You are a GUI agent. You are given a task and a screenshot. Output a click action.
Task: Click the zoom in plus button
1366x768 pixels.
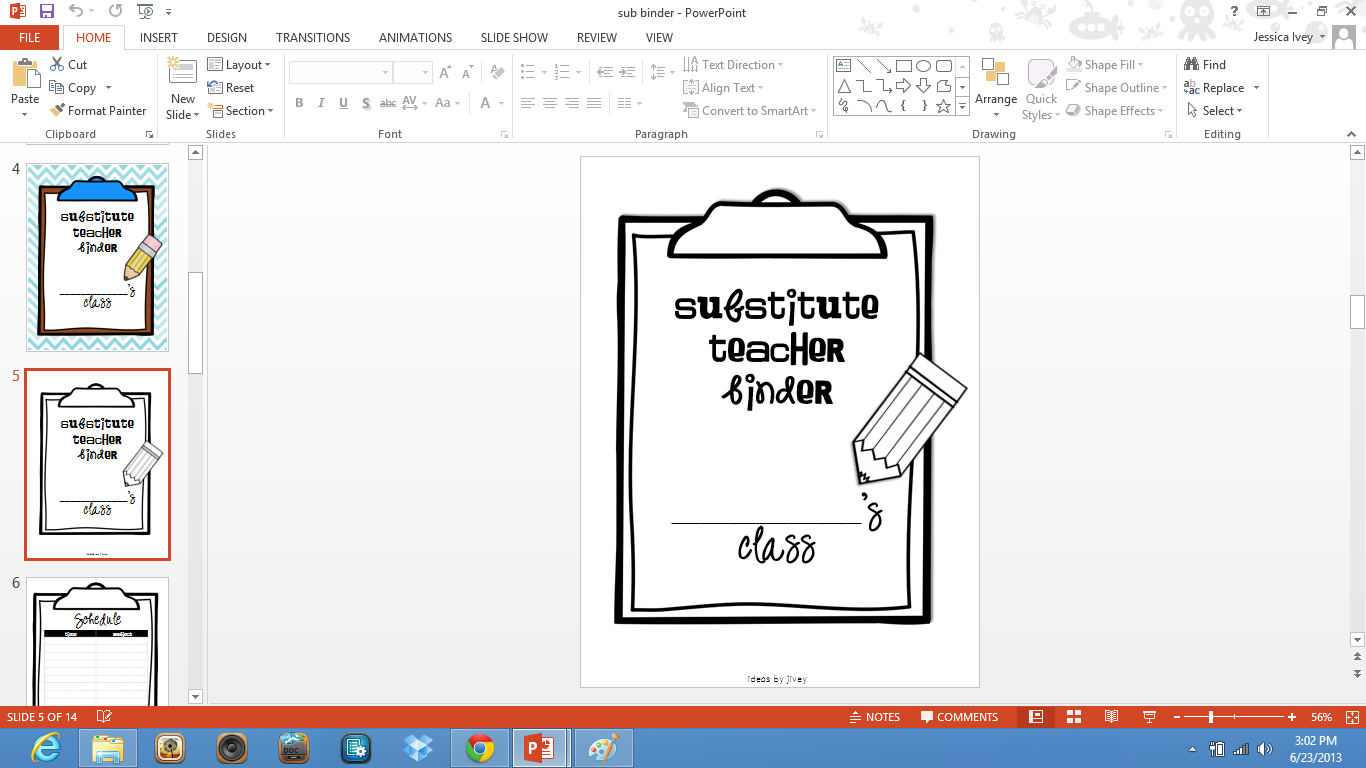coord(1292,717)
